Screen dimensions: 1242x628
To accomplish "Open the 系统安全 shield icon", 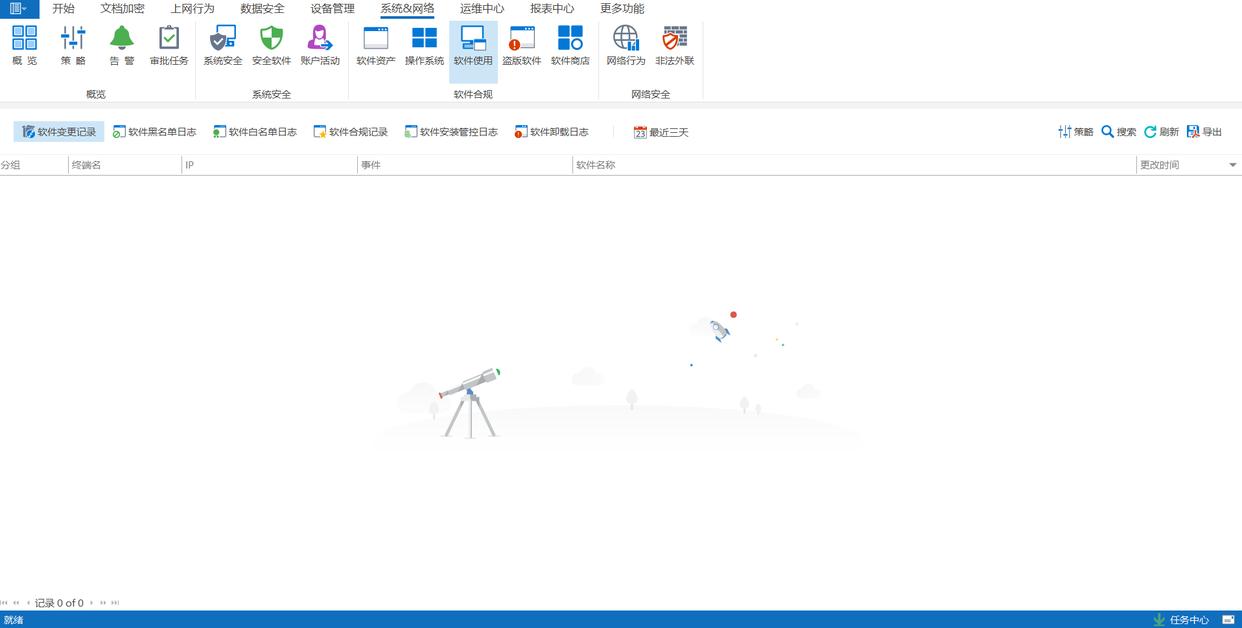I will [222, 45].
